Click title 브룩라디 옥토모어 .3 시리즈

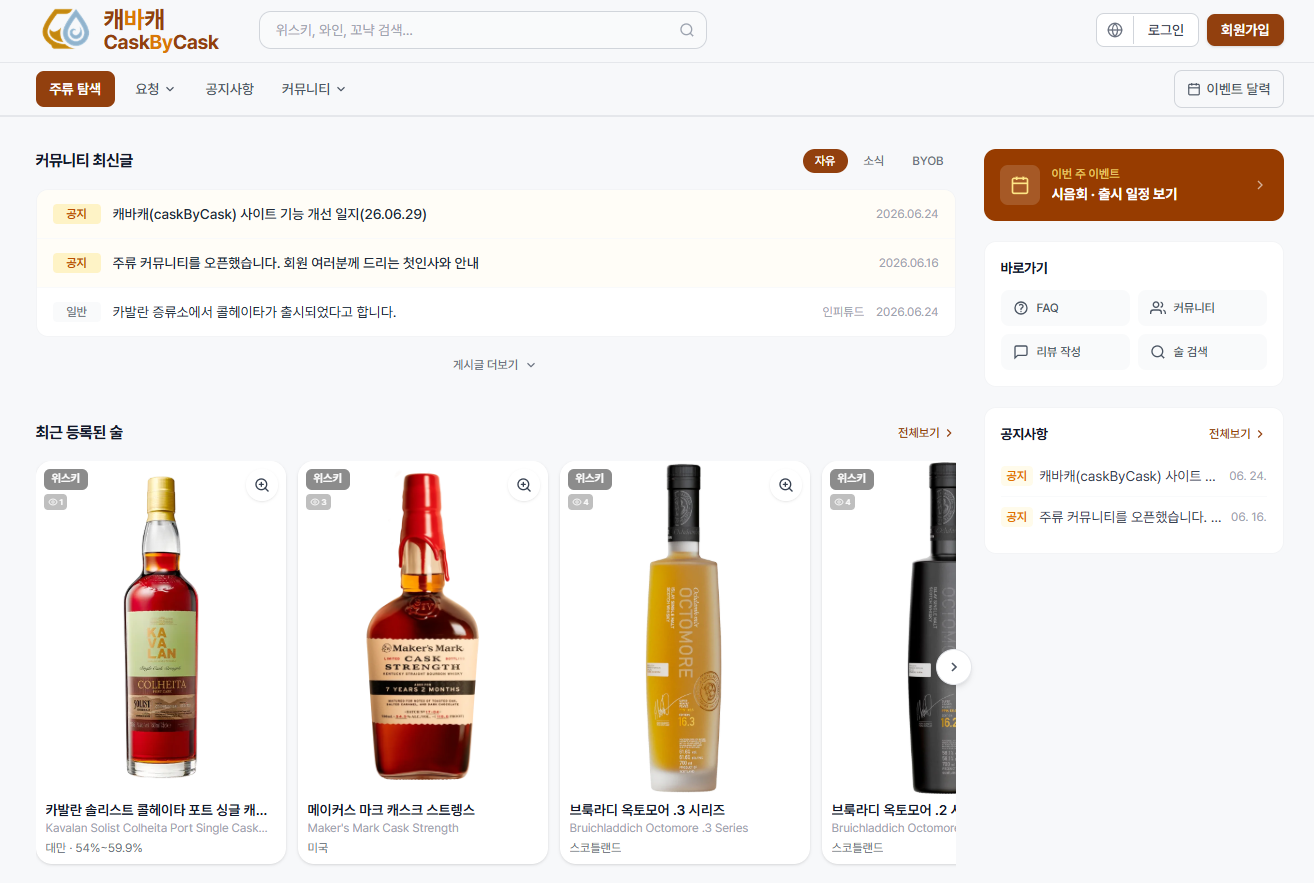(647, 810)
